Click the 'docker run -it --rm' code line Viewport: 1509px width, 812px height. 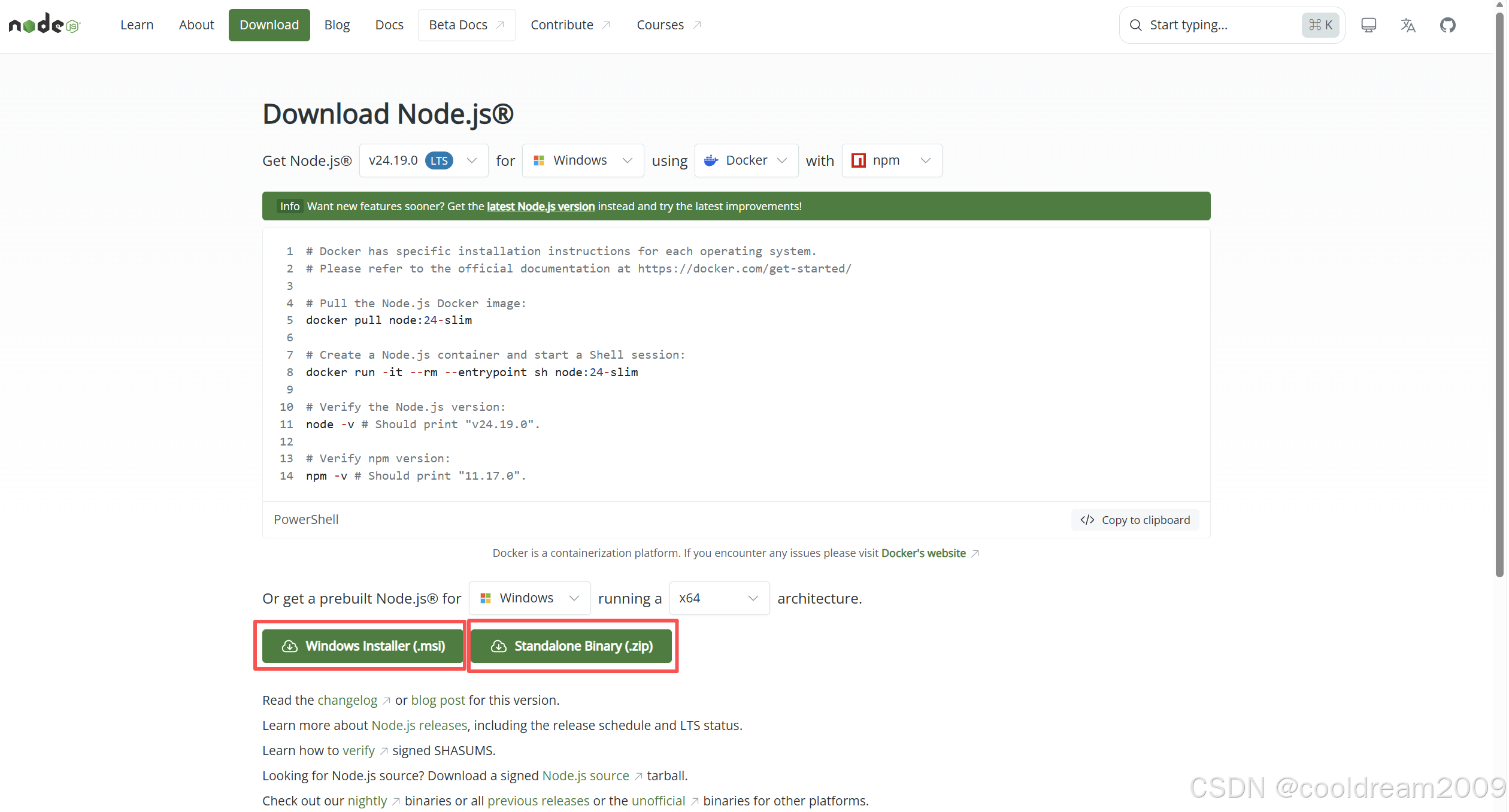point(472,372)
